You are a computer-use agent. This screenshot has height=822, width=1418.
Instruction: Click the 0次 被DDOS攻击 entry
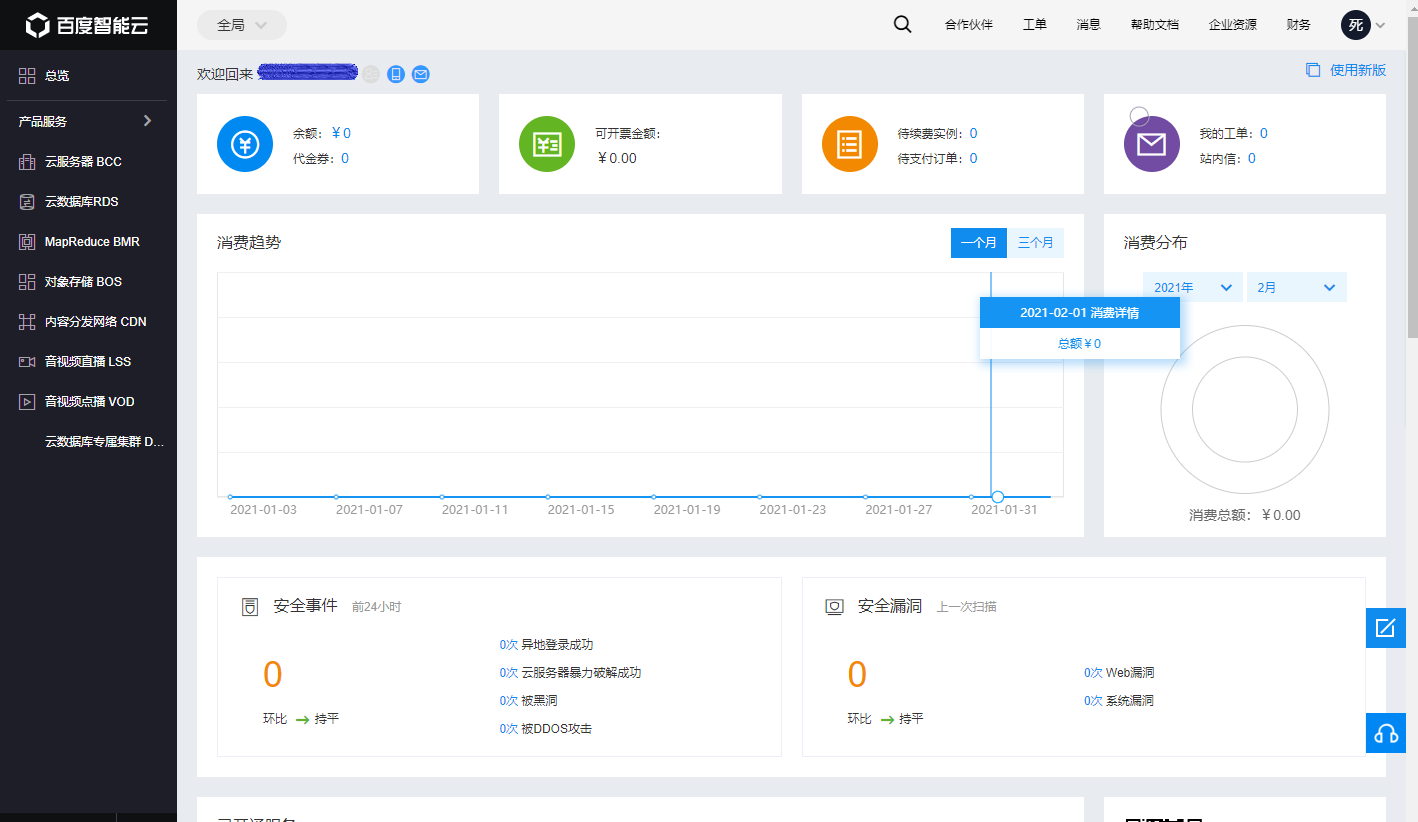tap(546, 729)
